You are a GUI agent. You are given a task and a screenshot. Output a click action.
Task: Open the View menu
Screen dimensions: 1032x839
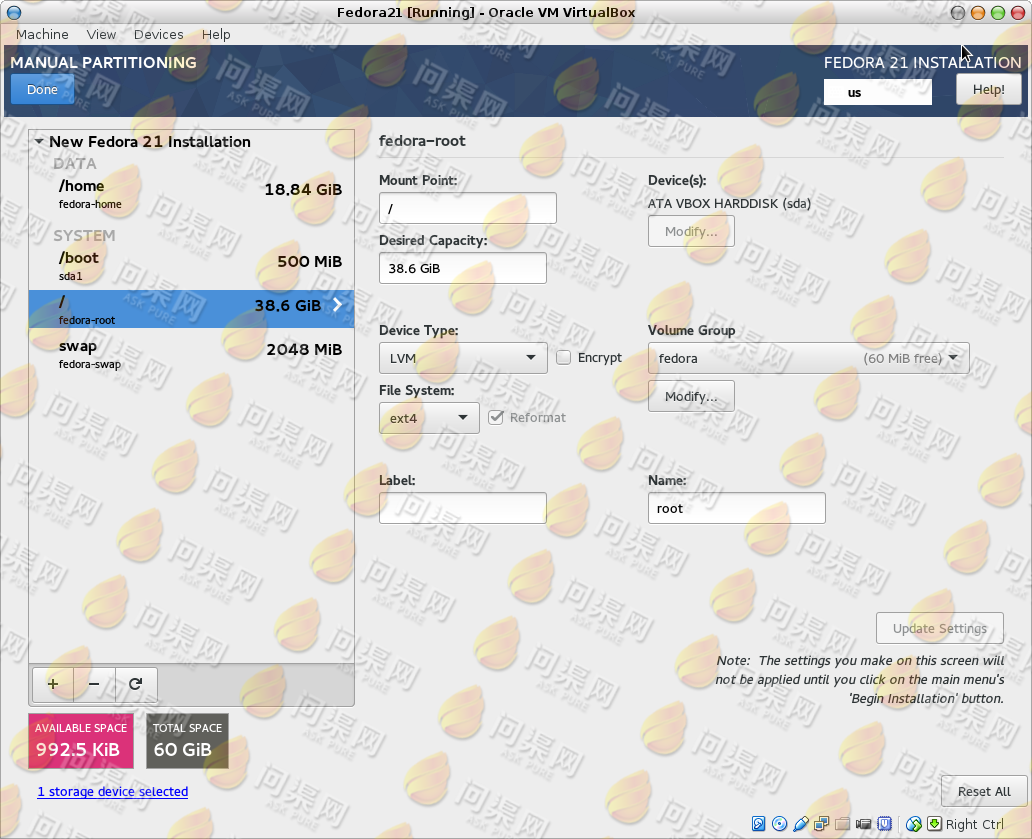click(101, 34)
